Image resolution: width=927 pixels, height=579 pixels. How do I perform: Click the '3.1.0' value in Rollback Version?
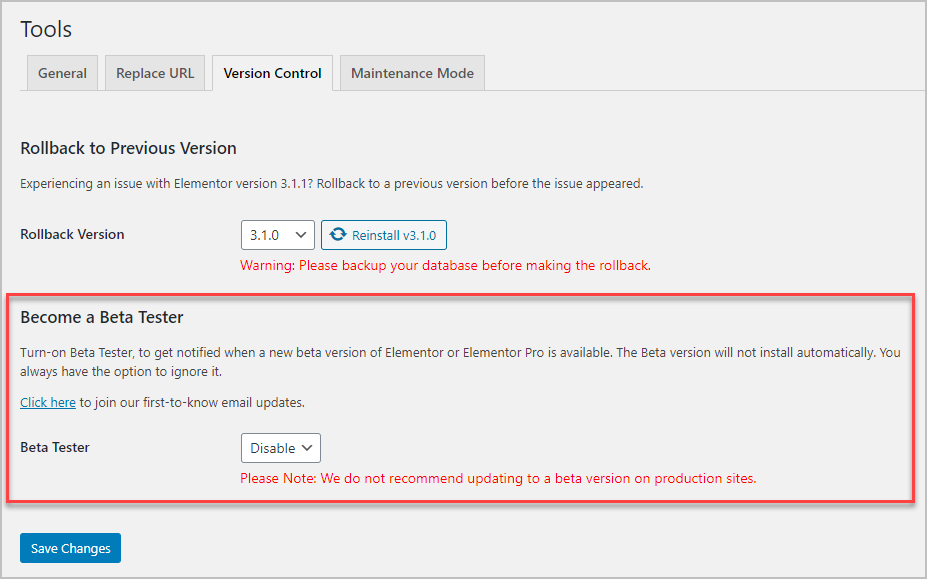click(266, 234)
